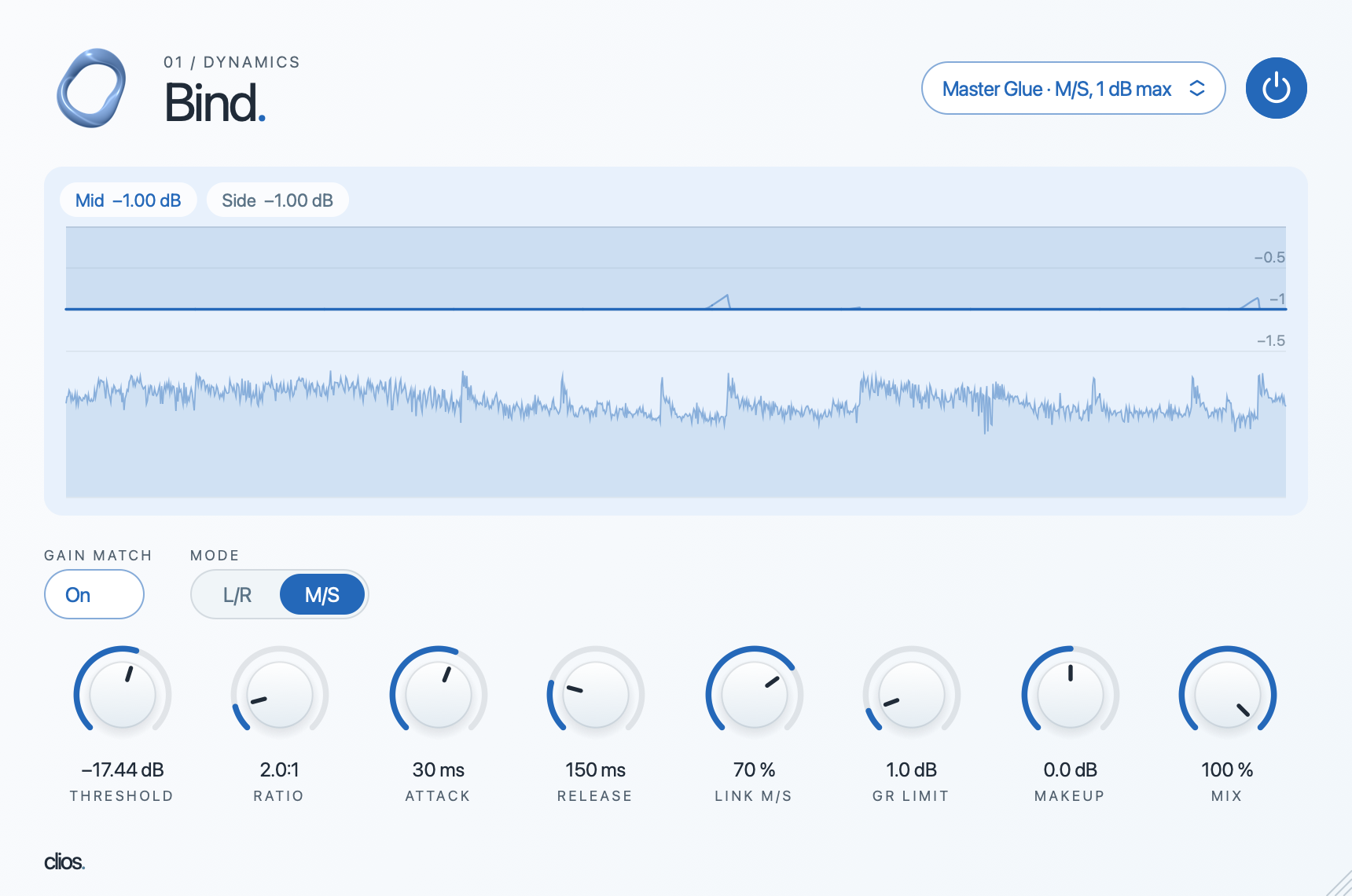Click the Link M/S knob
This screenshot has width=1352, height=896.
[x=754, y=696]
